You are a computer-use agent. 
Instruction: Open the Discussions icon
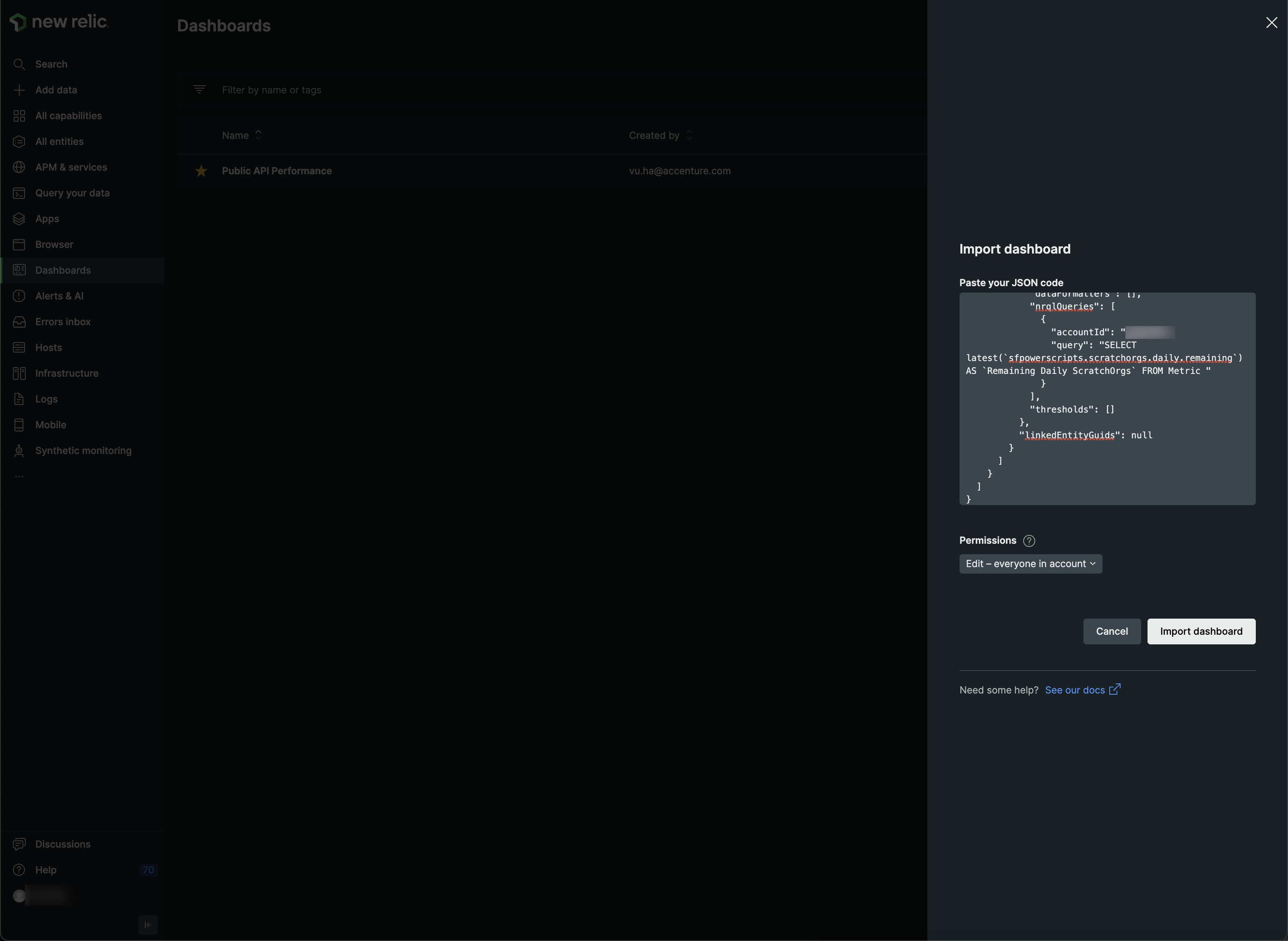point(19,844)
